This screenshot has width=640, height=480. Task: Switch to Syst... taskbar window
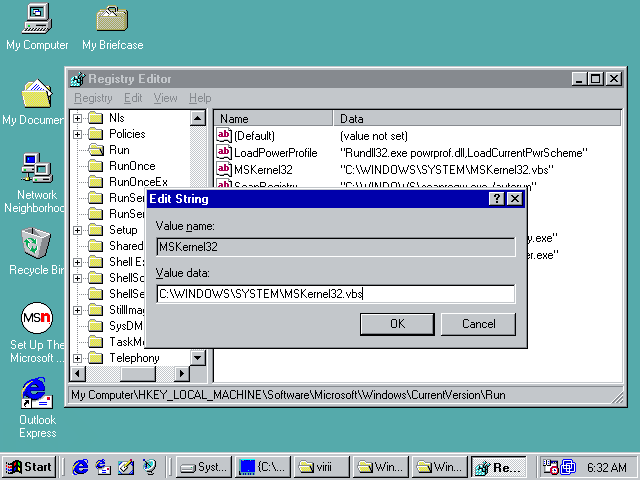tap(204, 467)
